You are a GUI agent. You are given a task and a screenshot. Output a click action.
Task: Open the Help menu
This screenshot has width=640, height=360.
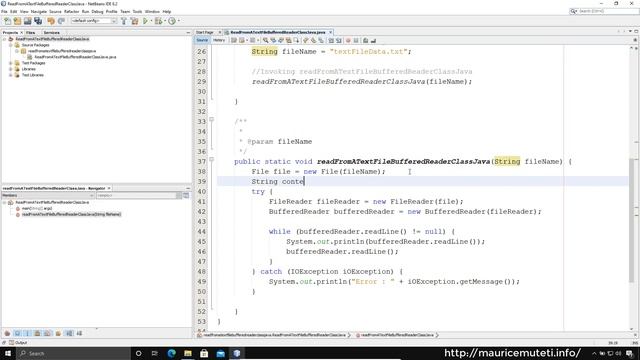[x=167, y=12]
